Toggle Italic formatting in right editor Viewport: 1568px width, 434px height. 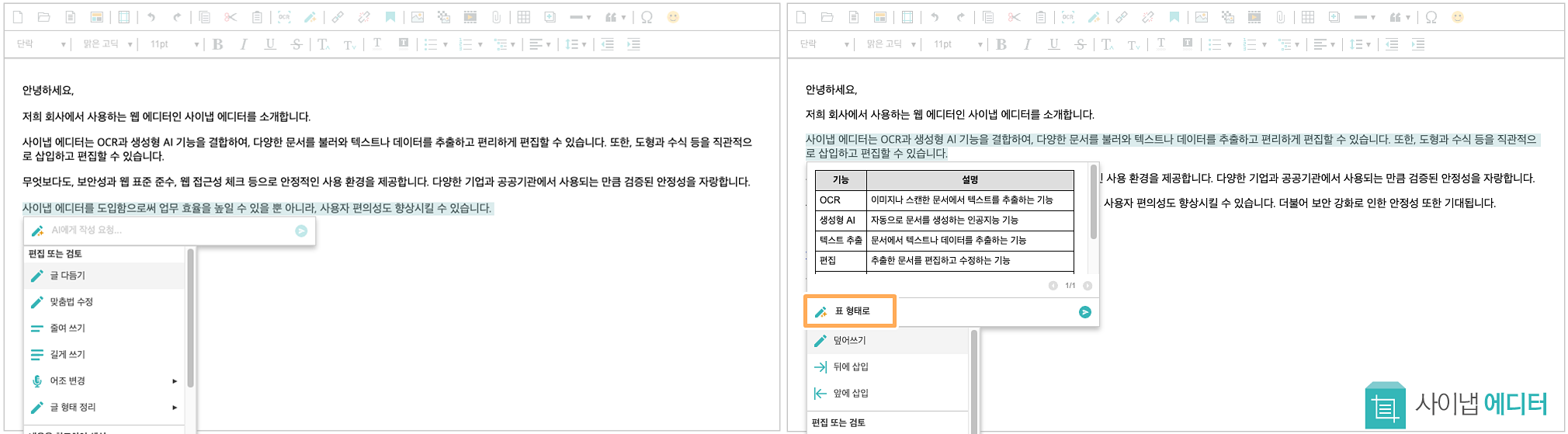tap(1027, 44)
